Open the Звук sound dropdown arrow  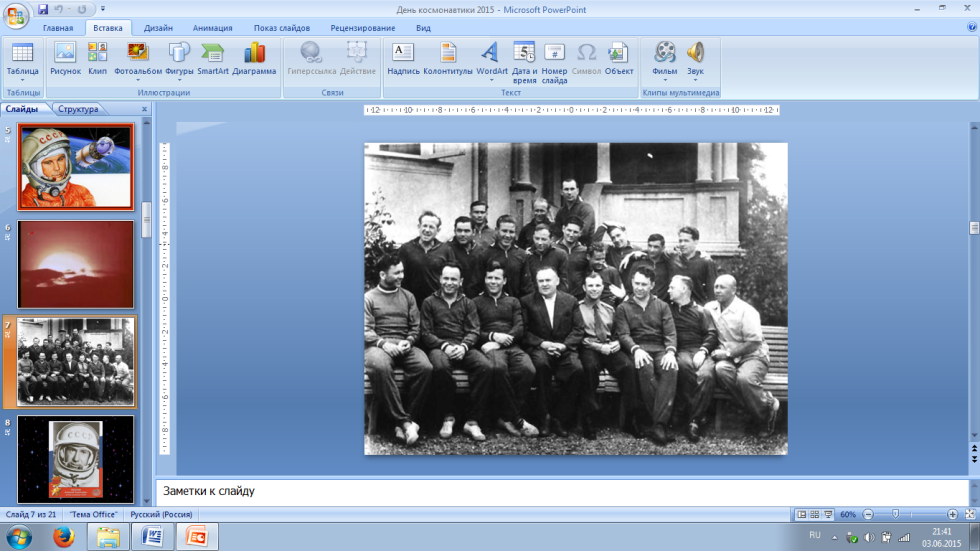coord(695,80)
